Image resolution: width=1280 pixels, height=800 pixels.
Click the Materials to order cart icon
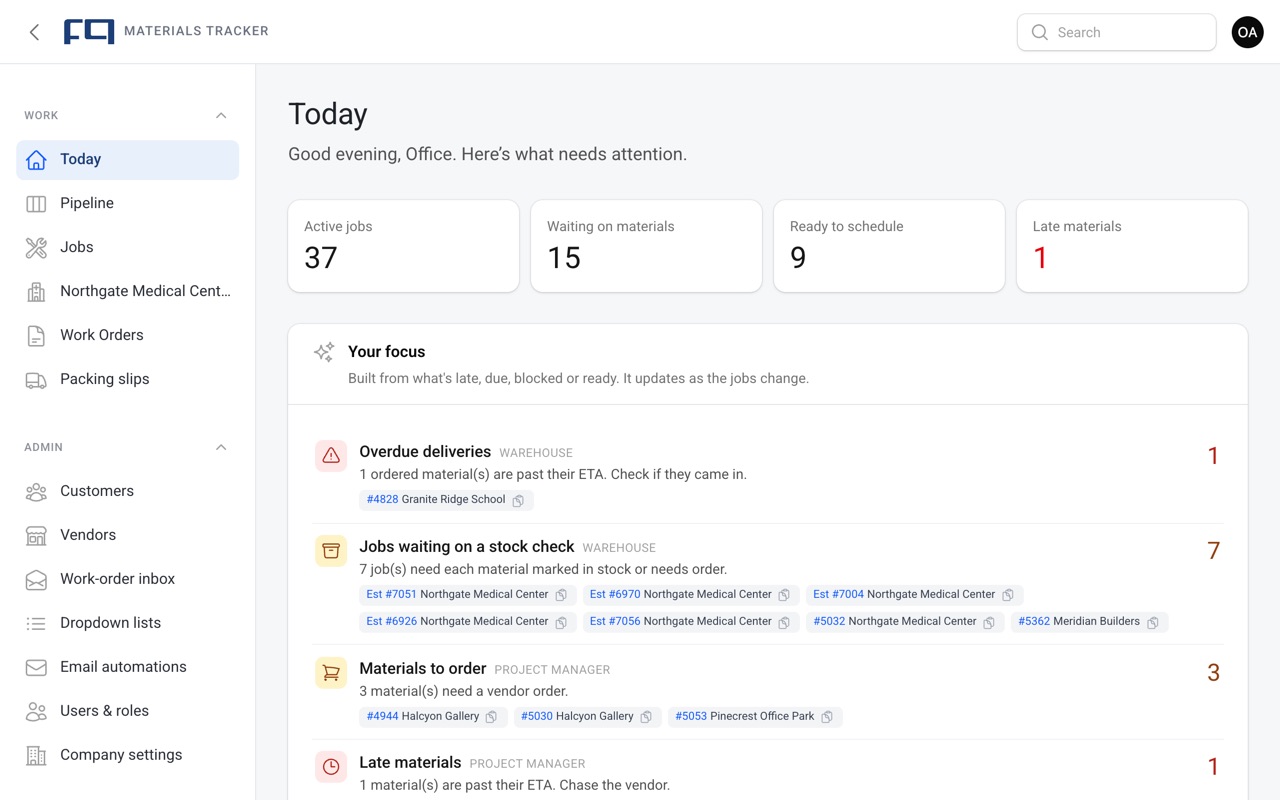pos(331,673)
